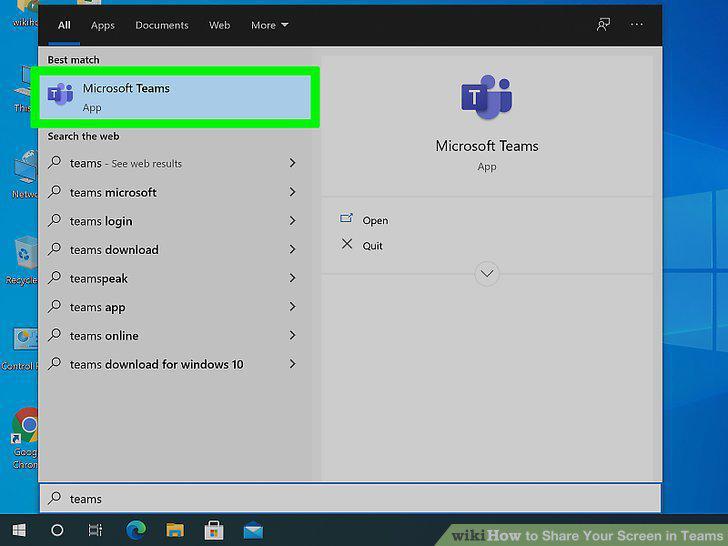Select the Network desktop icon

pyautogui.click(x=25, y=174)
